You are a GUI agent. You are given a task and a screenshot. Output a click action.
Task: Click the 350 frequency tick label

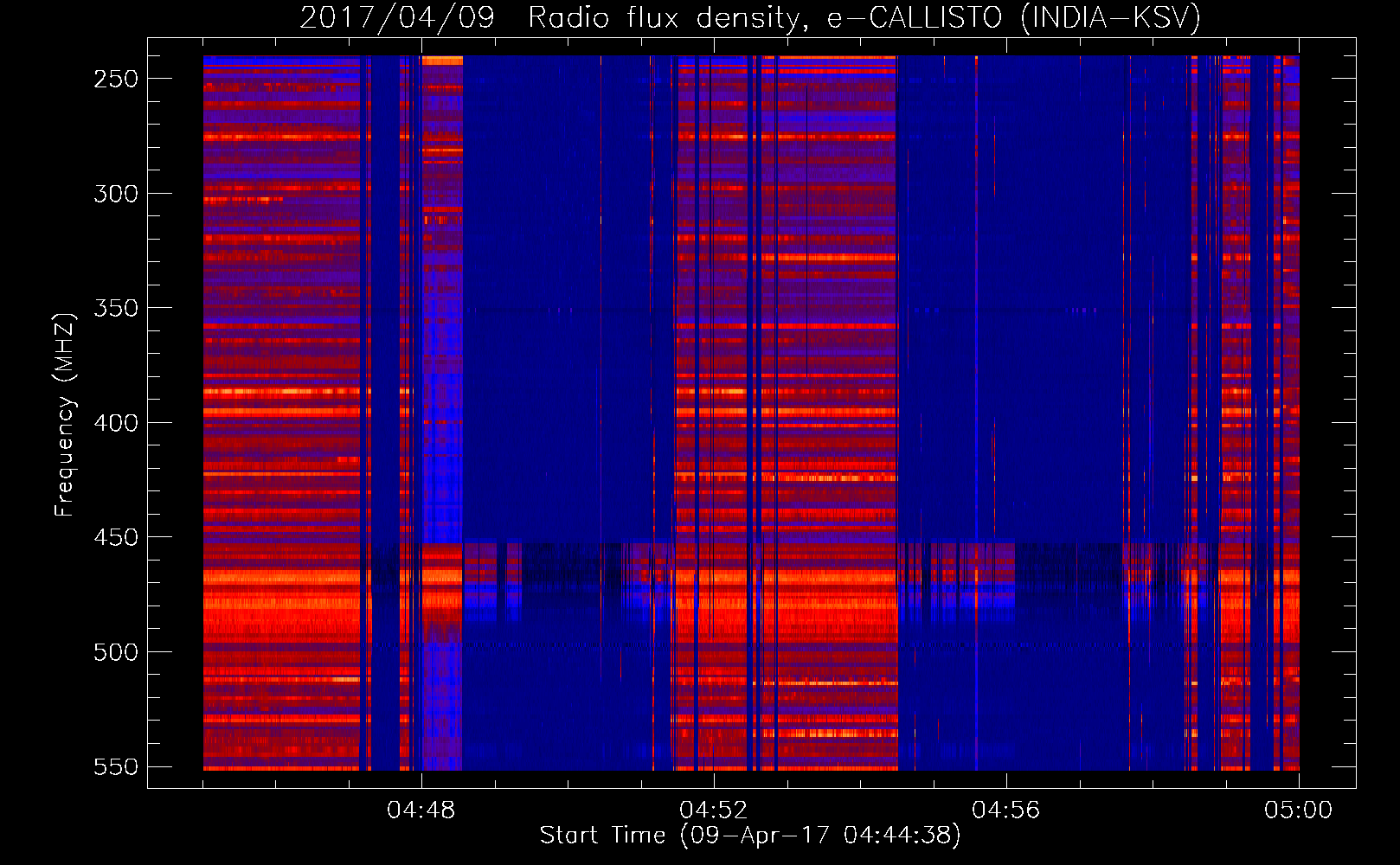pos(116,308)
